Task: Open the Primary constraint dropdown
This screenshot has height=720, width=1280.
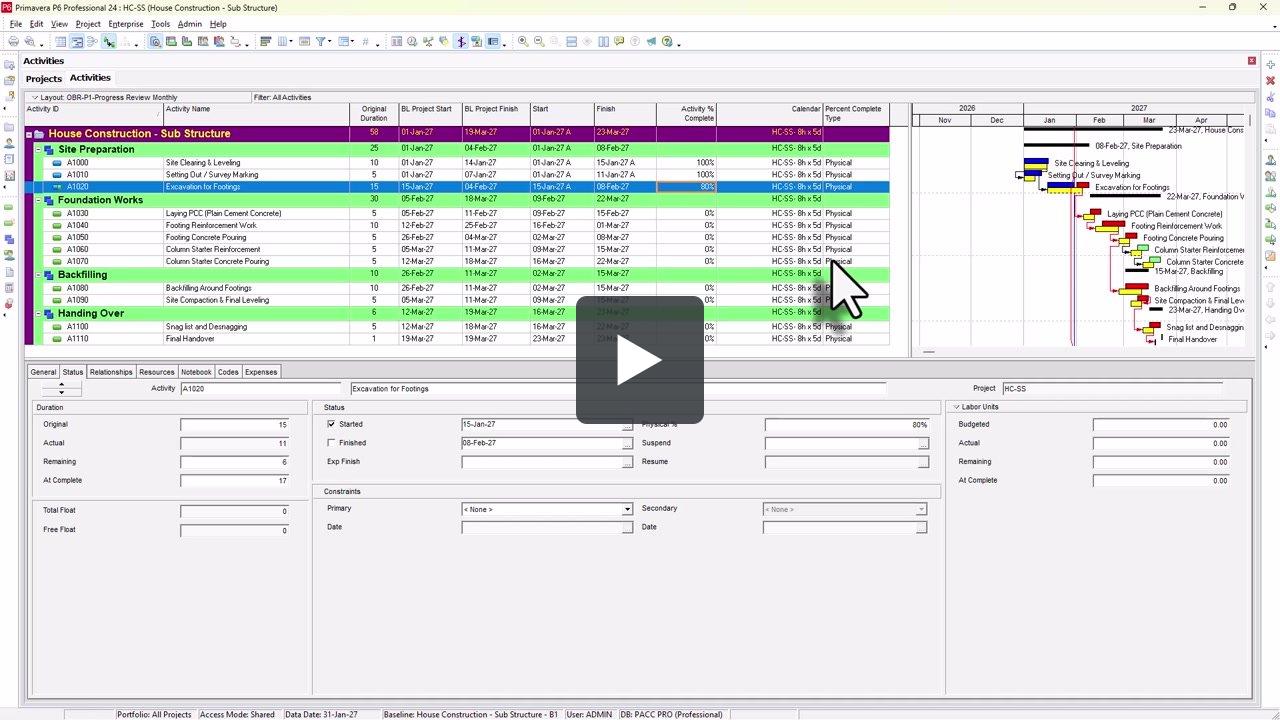Action: click(627, 509)
